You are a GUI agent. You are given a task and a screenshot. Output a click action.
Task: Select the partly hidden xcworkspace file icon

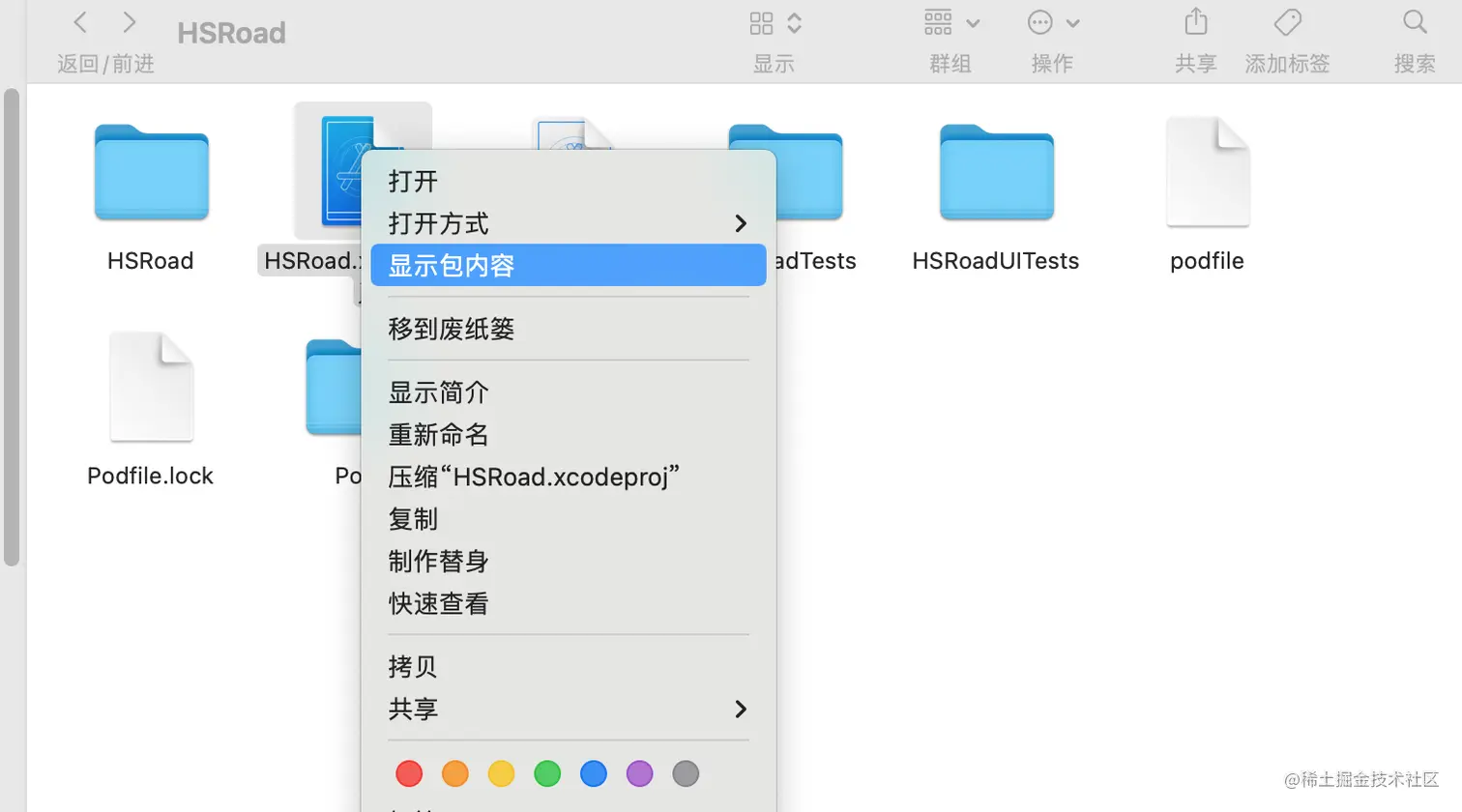coord(572,134)
